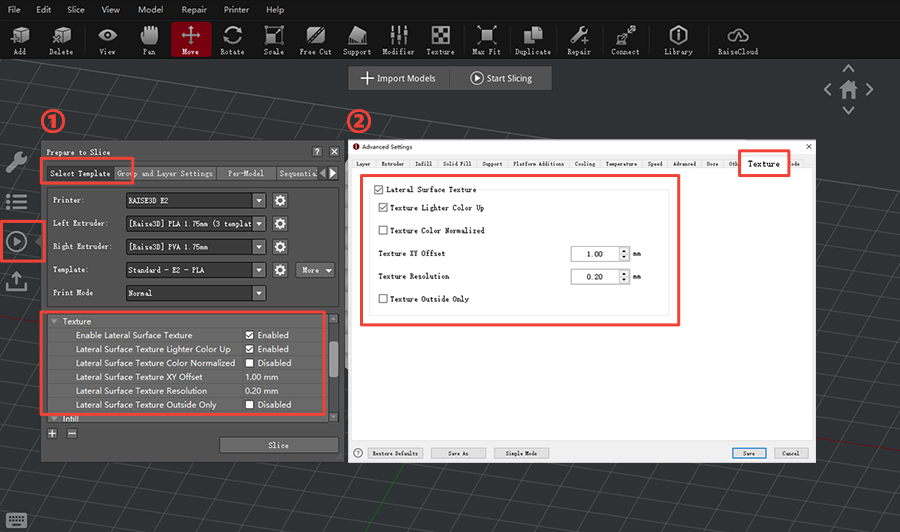Open RaiseCloud

point(738,40)
